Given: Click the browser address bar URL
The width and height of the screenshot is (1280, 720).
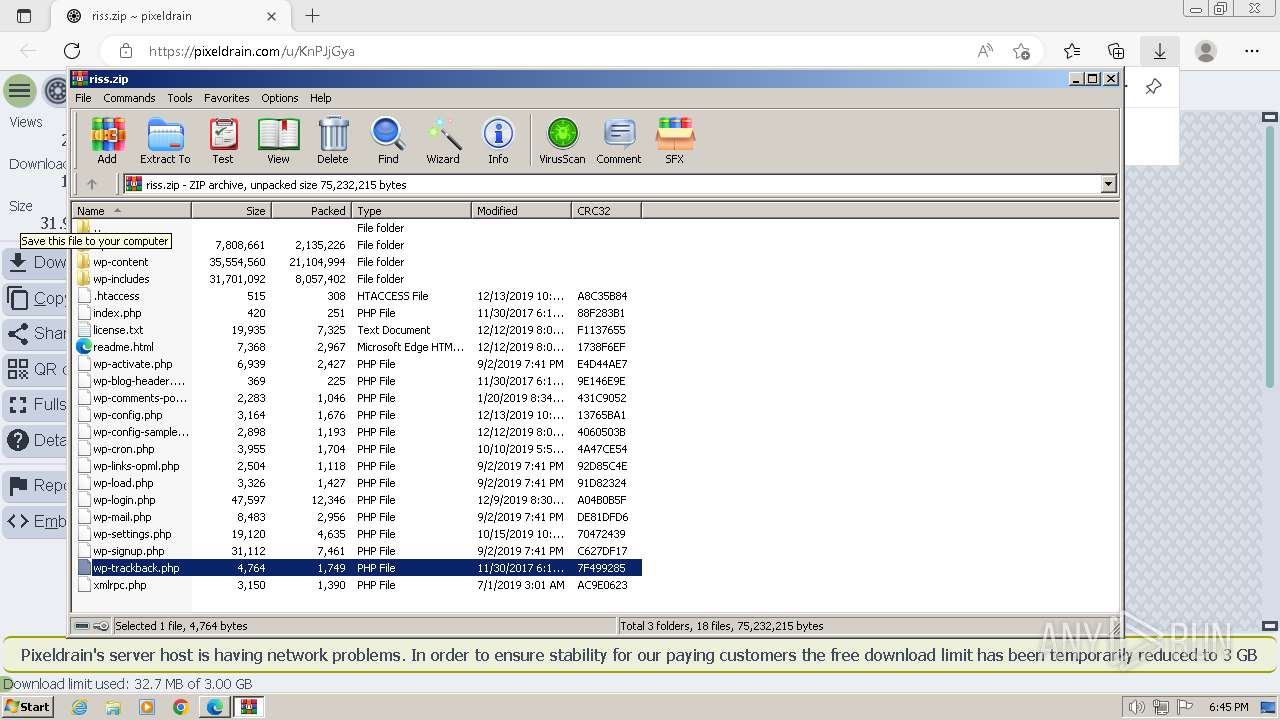Looking at the screenshot, I should point(251,51).
